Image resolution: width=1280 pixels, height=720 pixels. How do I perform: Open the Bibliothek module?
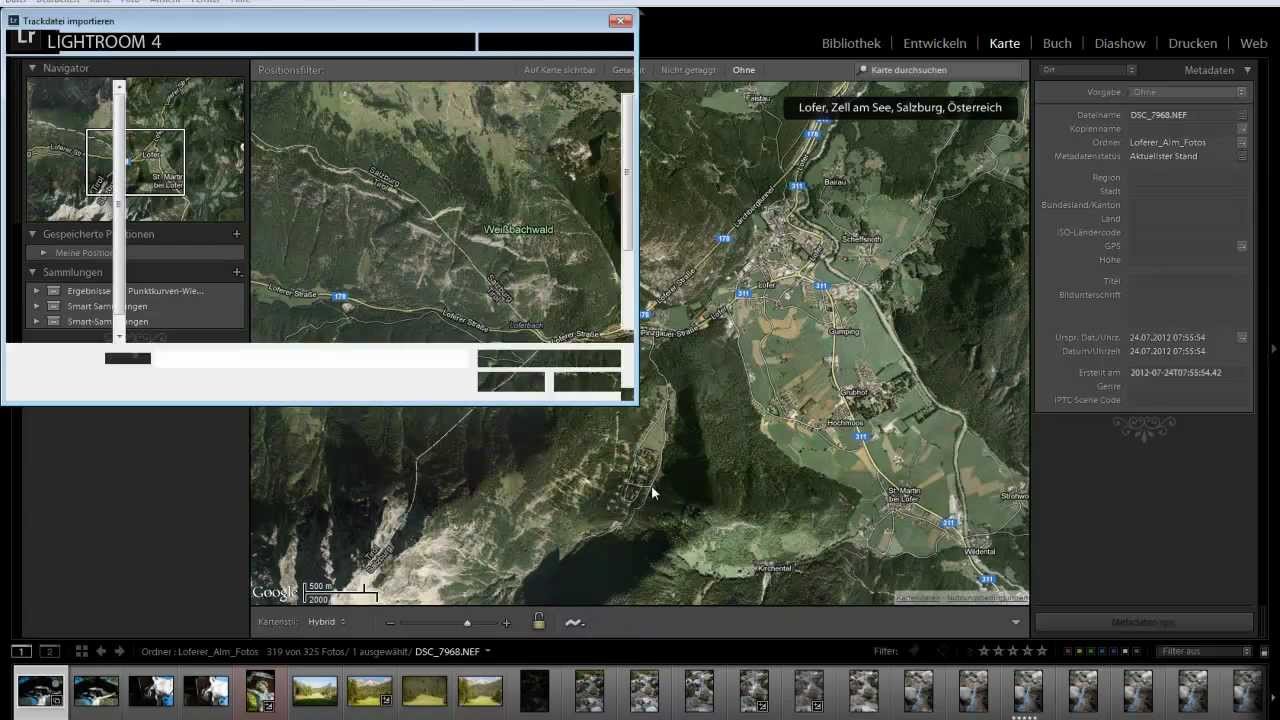851,43
